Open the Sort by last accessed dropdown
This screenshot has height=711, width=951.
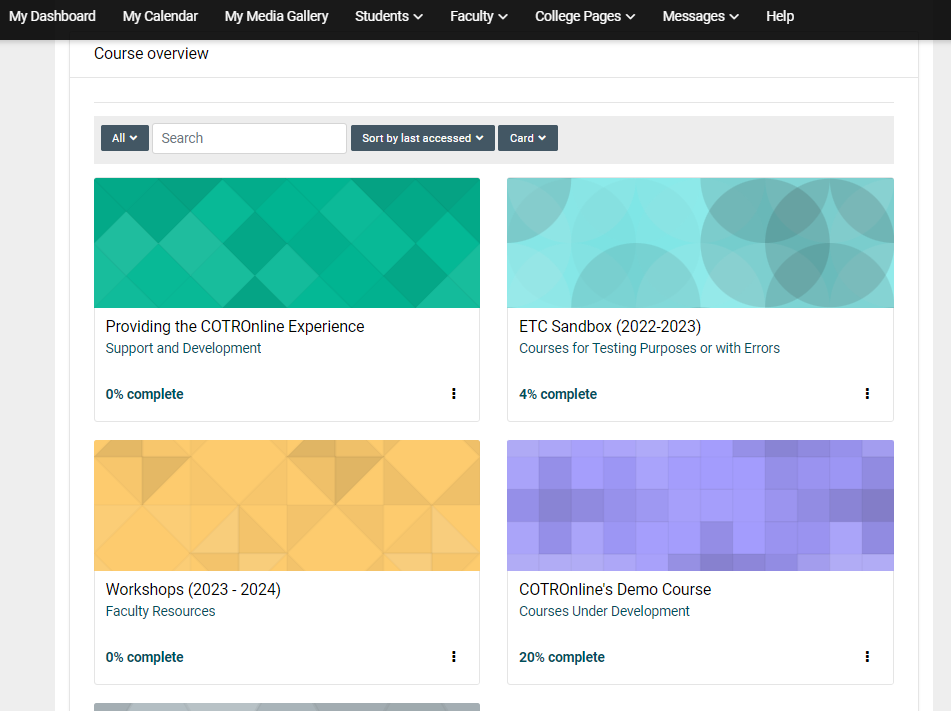[x=423, y=138]
